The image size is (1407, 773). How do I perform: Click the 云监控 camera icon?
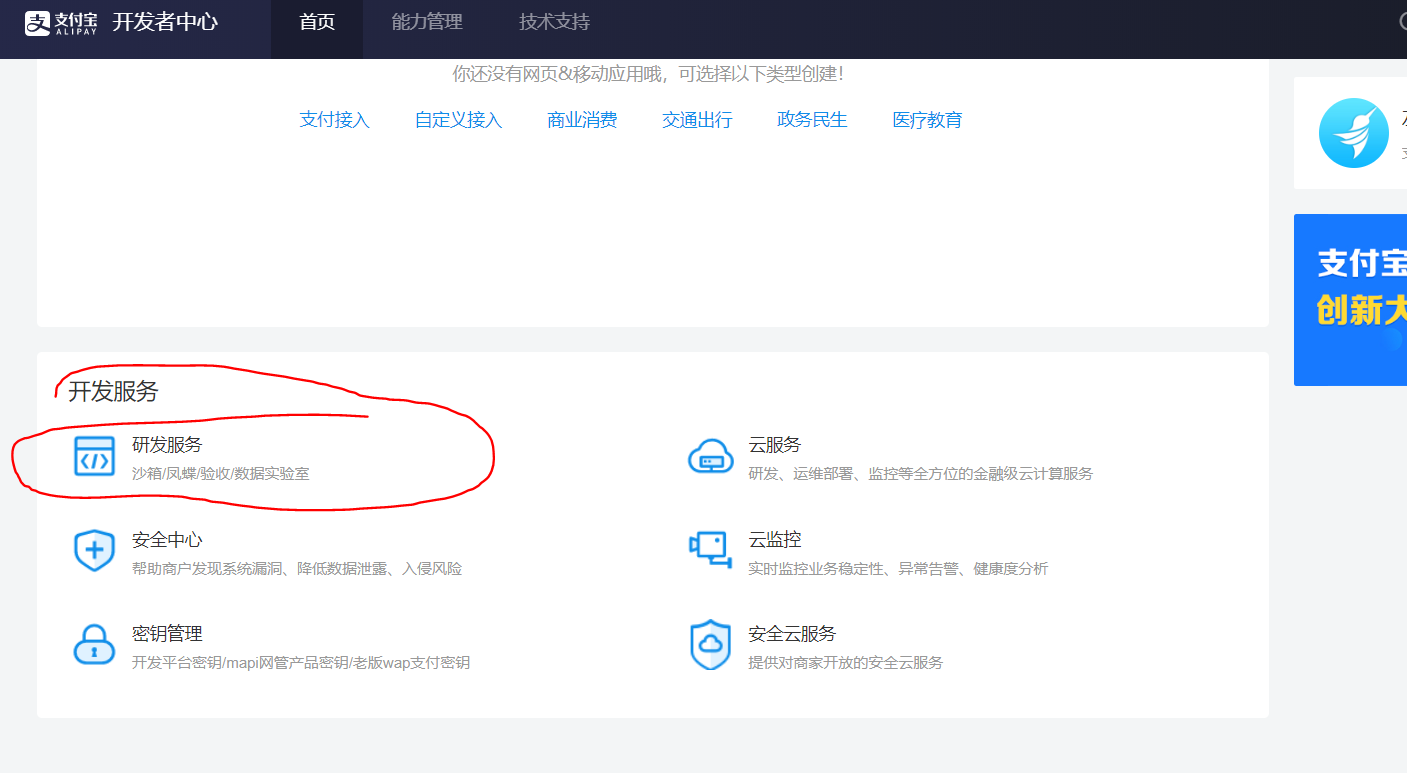coord(711,550)
